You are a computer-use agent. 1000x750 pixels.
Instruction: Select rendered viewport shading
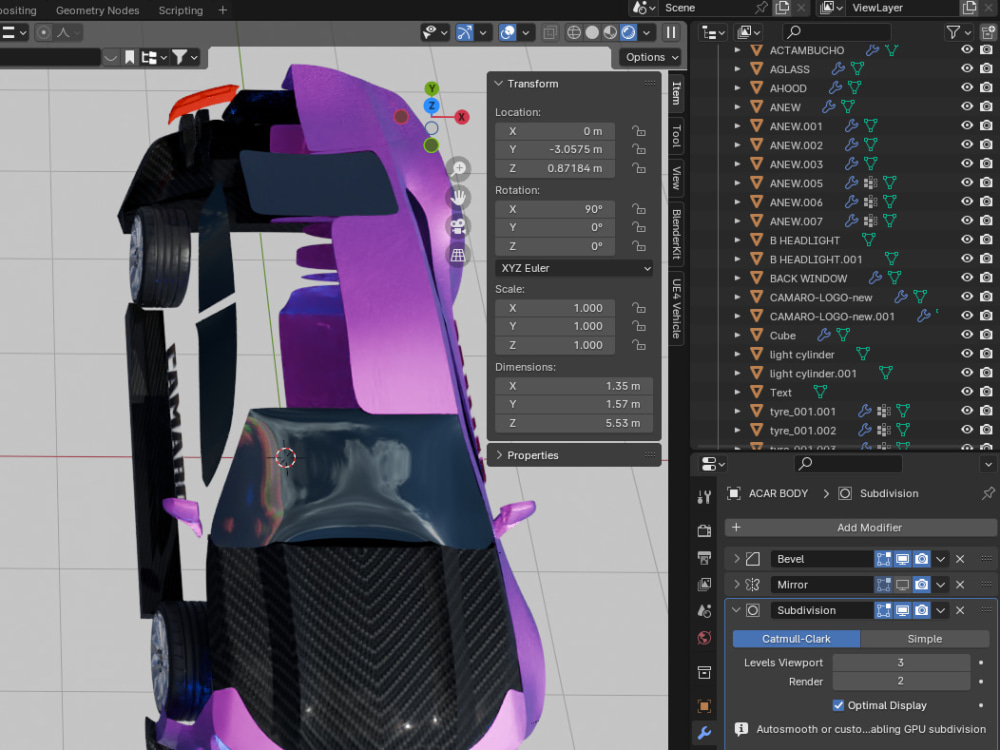pos(628,33)
